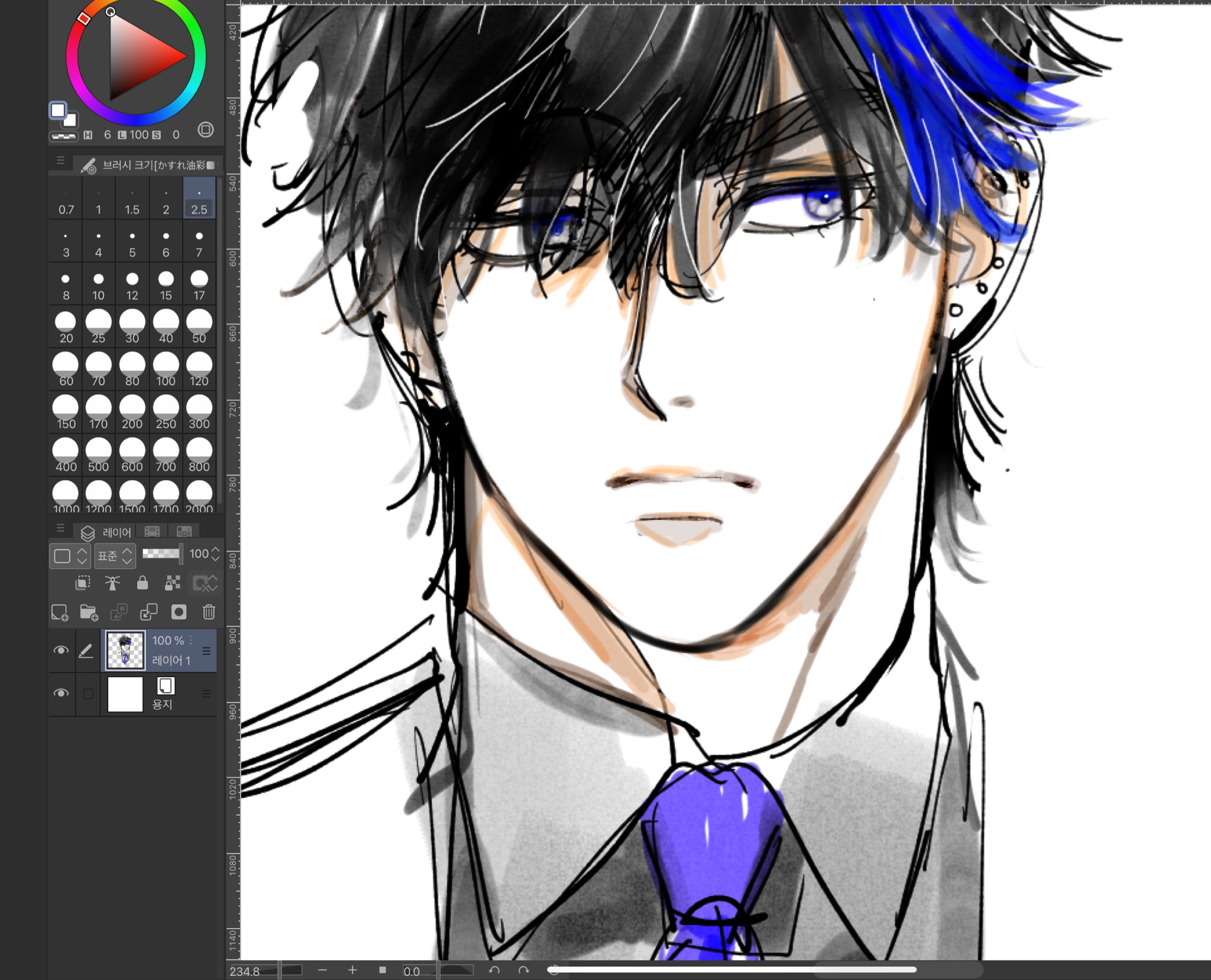Open the 표준 blending mode dropdown

click(x=115, y=555)
